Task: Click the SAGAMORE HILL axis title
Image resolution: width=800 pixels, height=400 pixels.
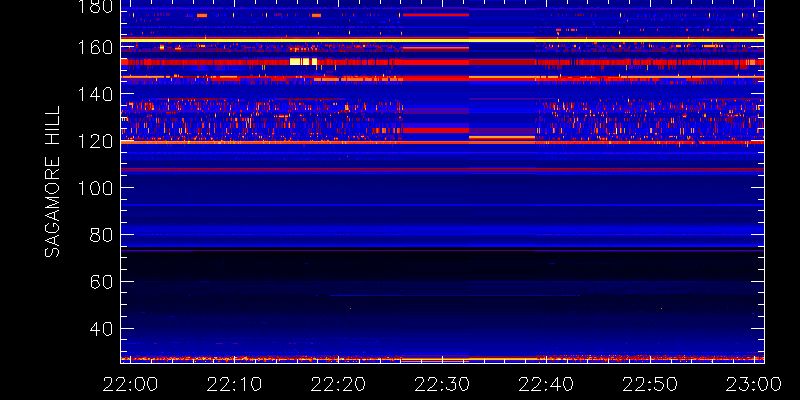Action: coord(53,182)
